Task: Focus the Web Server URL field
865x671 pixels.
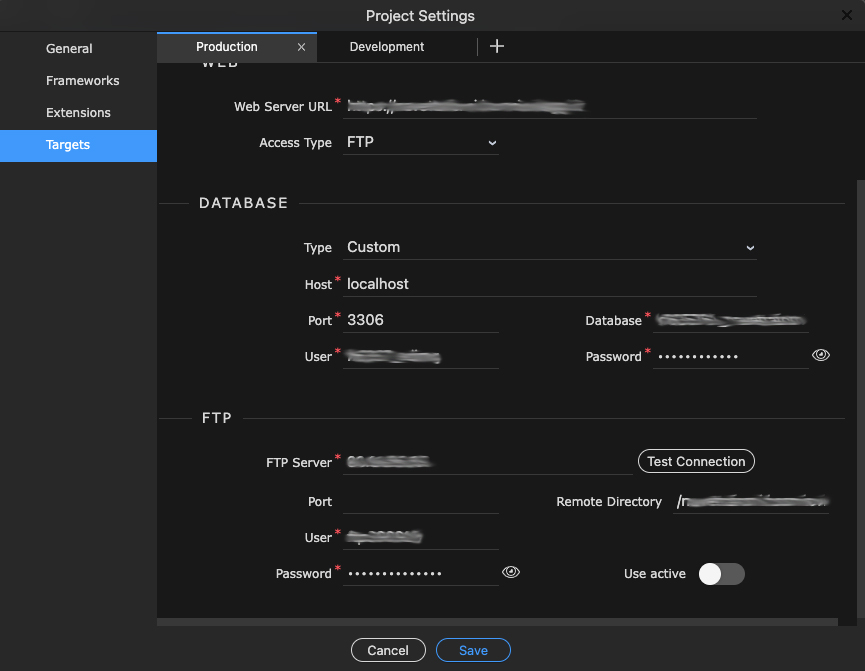Action: click(549, 106)
